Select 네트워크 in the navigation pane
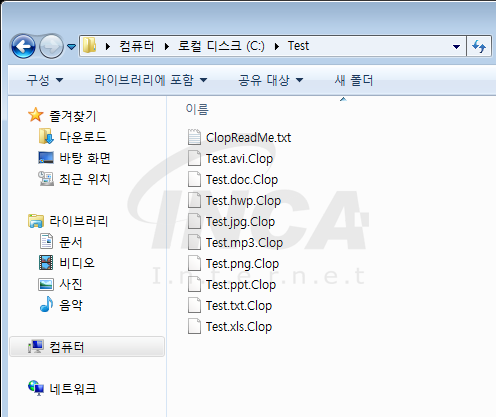496x417 pixels. pos(62,388)
